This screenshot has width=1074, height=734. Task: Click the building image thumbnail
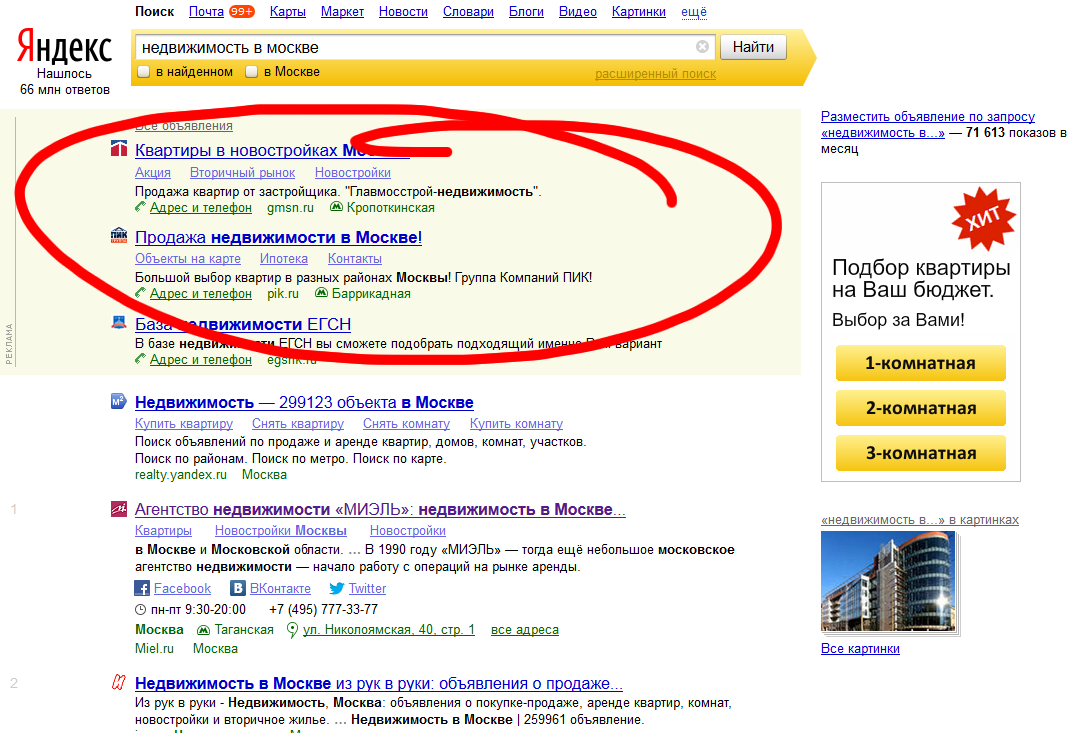(x=886, y=582)
